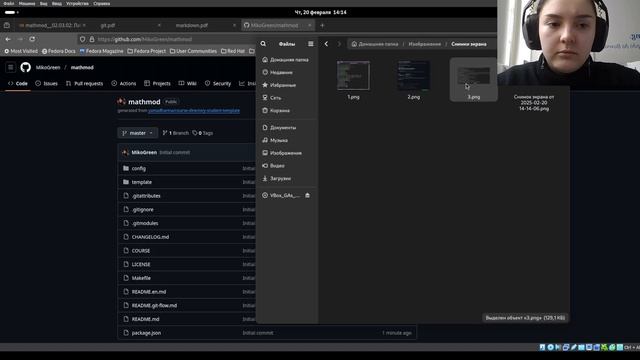Open the Projects repository tab
Viewport: 640px width, 360px height.
tap(157, 83)
